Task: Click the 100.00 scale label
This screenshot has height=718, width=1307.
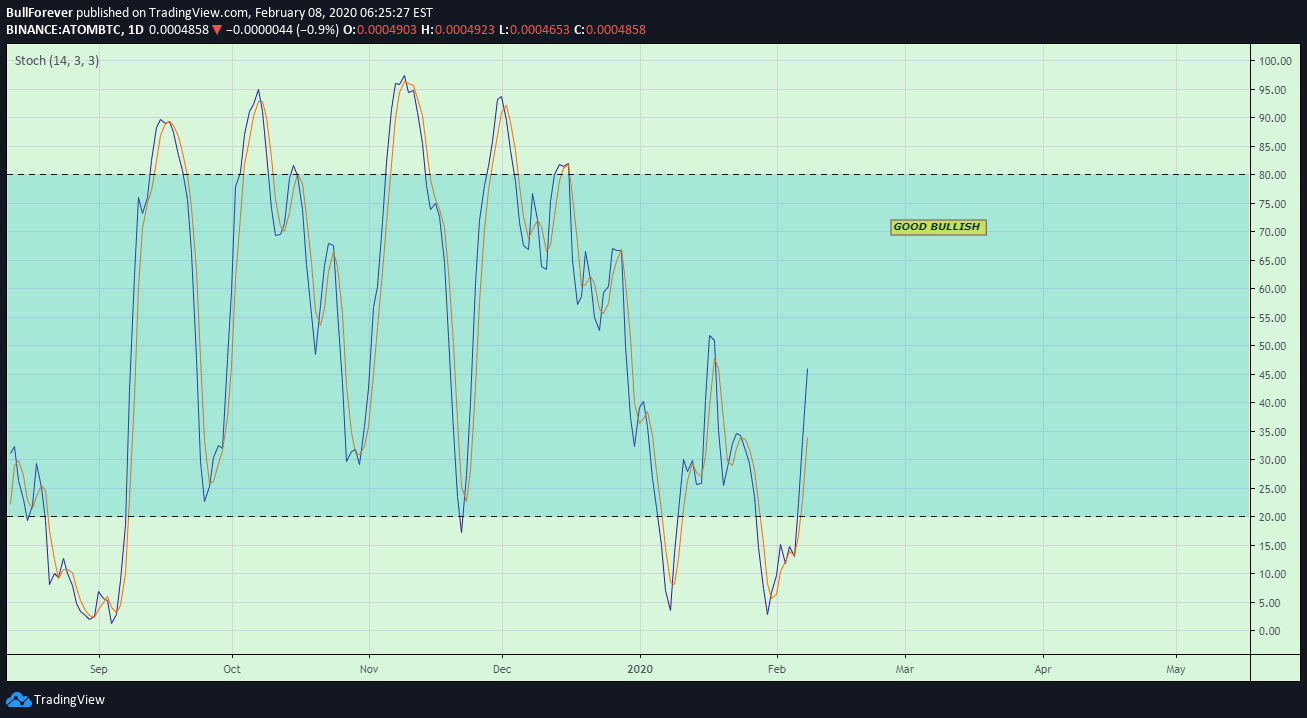Action: pyautogui.click(x=1276, y=61)
